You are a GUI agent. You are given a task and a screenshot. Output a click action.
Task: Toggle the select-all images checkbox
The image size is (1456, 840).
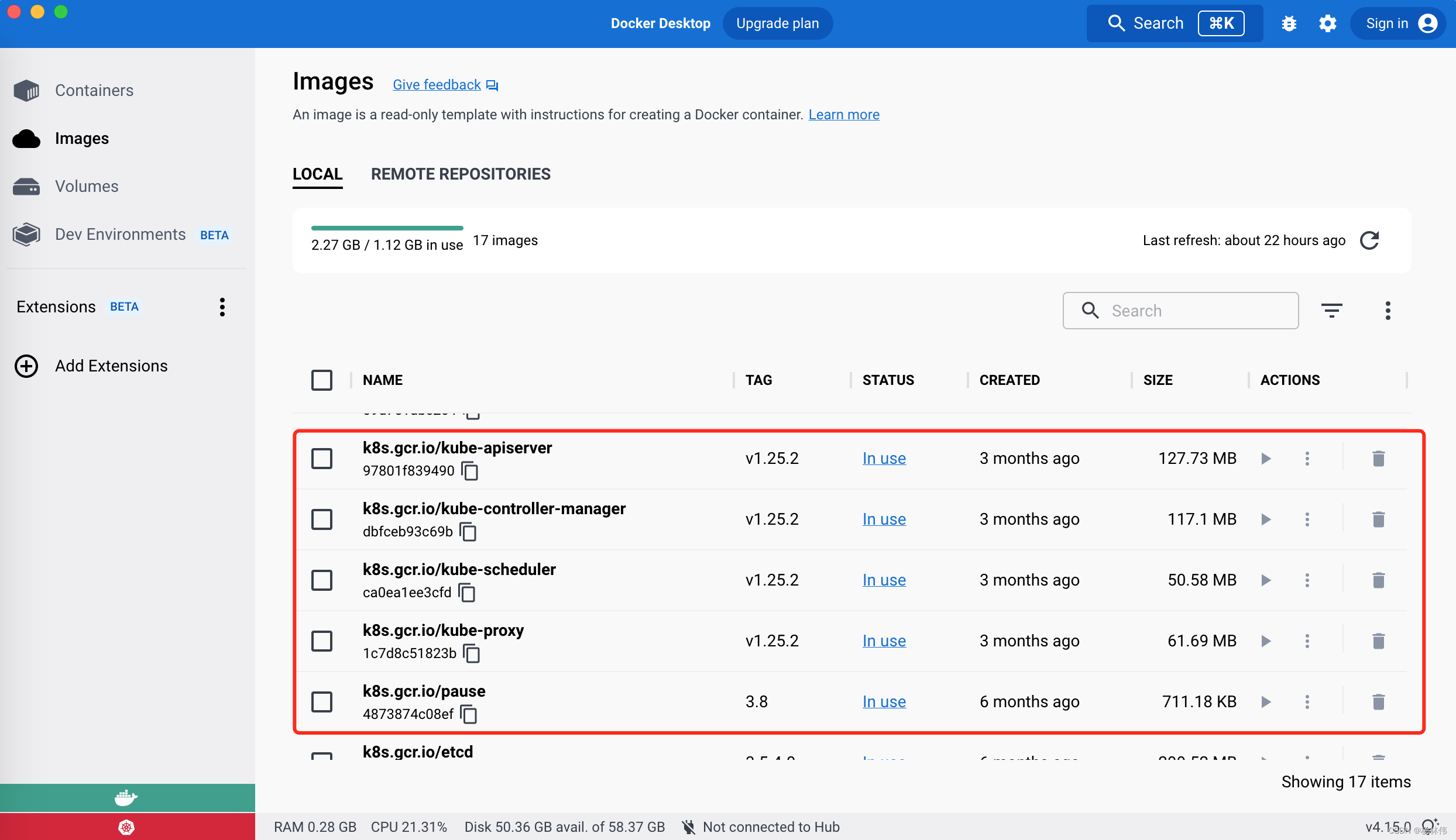tap(322, 380)
